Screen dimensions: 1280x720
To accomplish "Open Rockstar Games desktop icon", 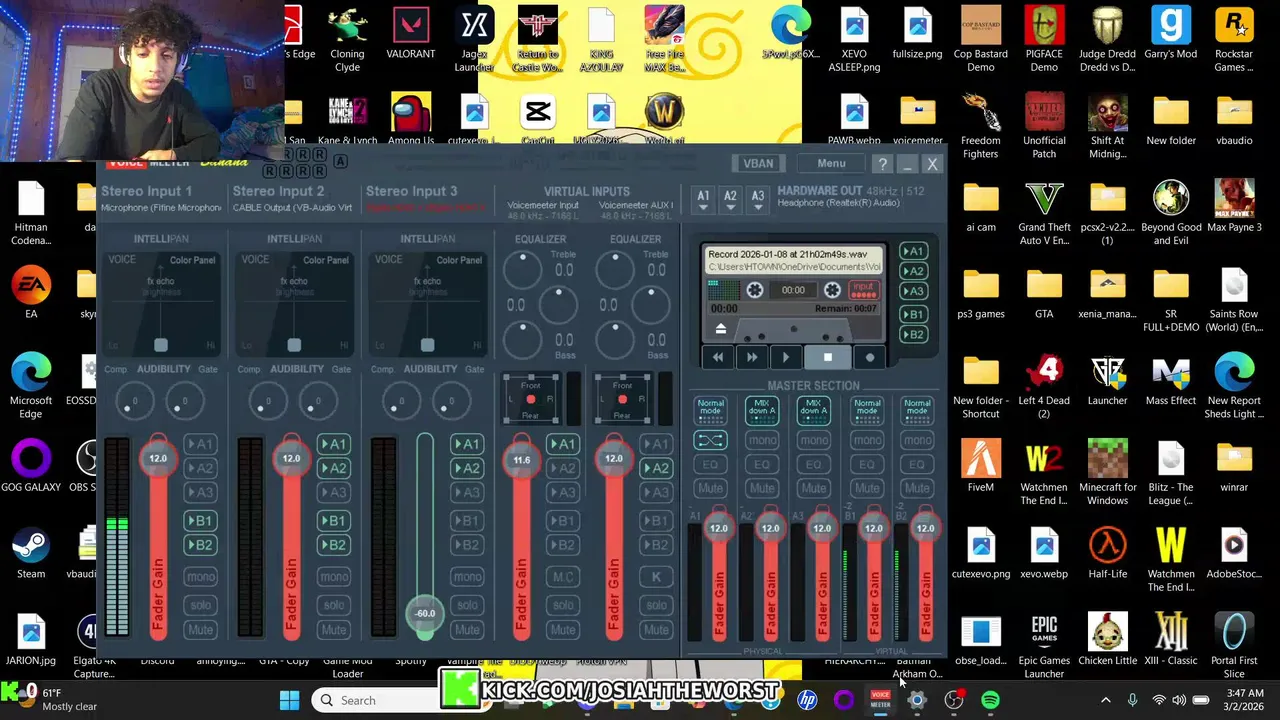I will click(x=1234, y=40).
